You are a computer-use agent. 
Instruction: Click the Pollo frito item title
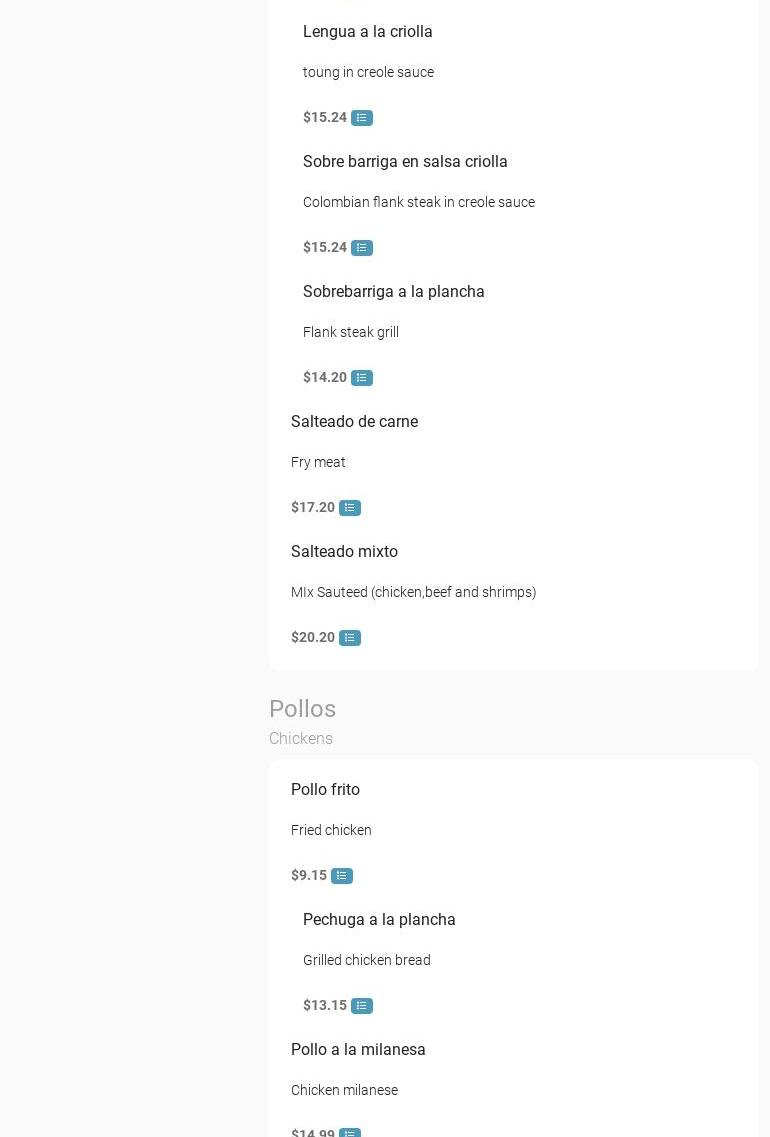click(325, 790)
